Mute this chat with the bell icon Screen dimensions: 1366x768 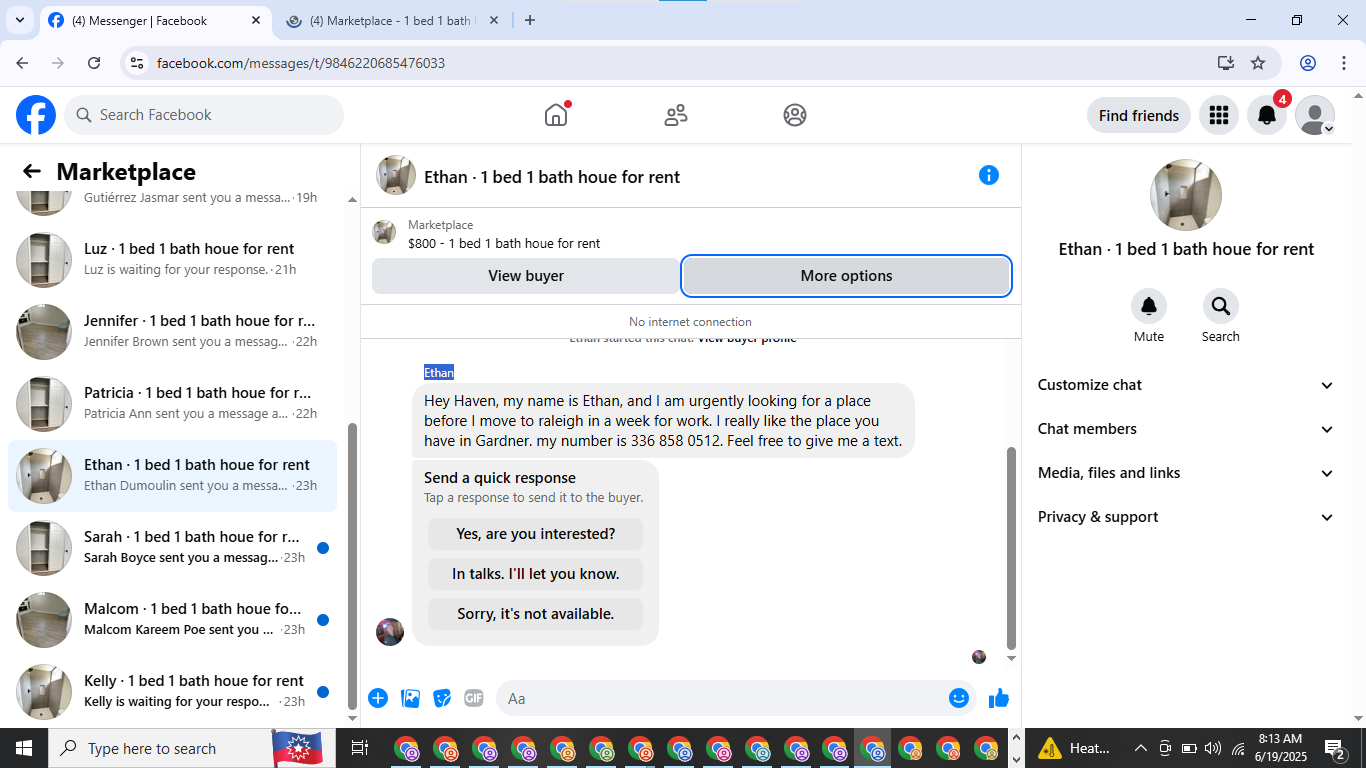point(1149,306)
